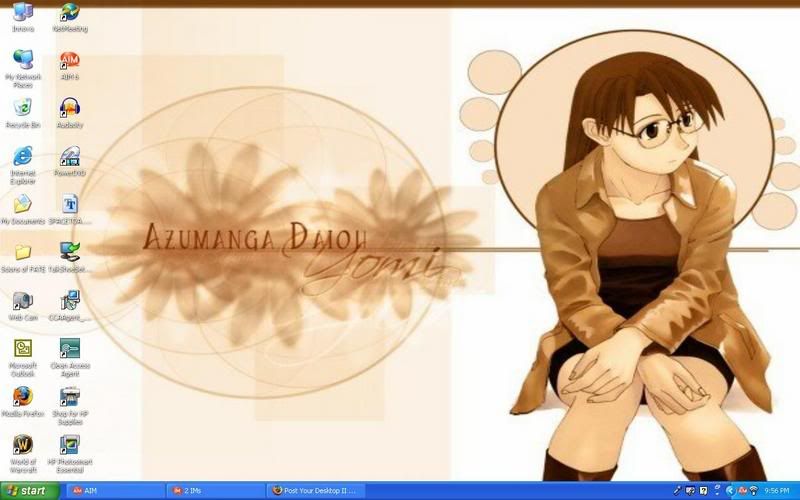The image size is (800, 500).
Task: Switch to Post Your Desktop II Firefox window
Action: pyautogui.click(x=315, y=491)
